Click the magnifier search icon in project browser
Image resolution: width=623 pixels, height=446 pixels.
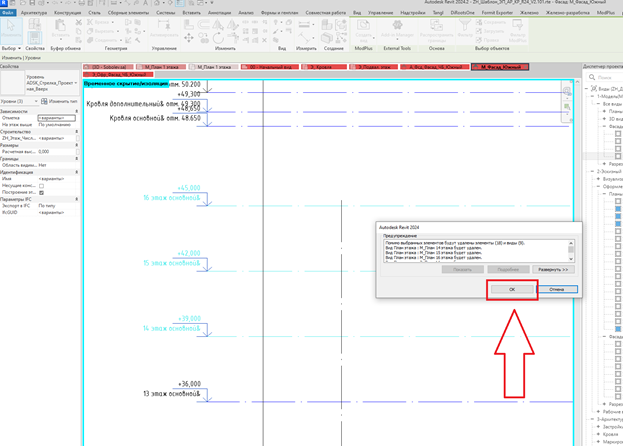(x=592, y=77)
